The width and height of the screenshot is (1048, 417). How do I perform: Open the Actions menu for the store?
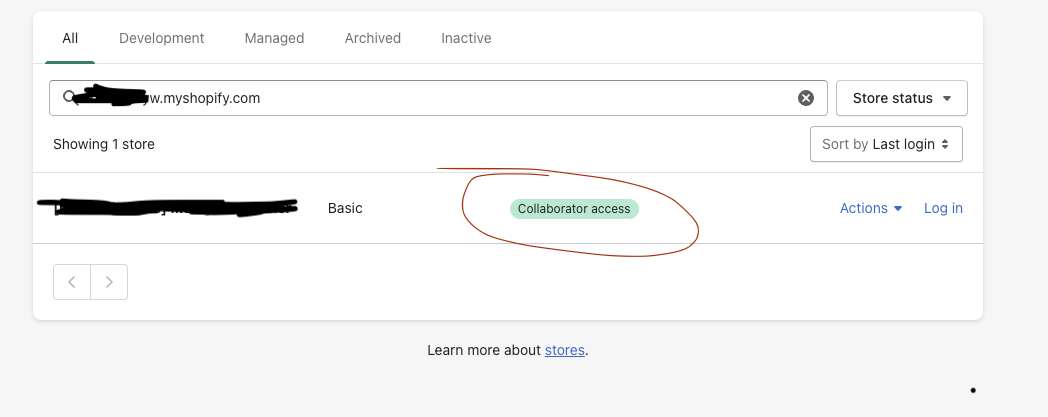[871, 208]
